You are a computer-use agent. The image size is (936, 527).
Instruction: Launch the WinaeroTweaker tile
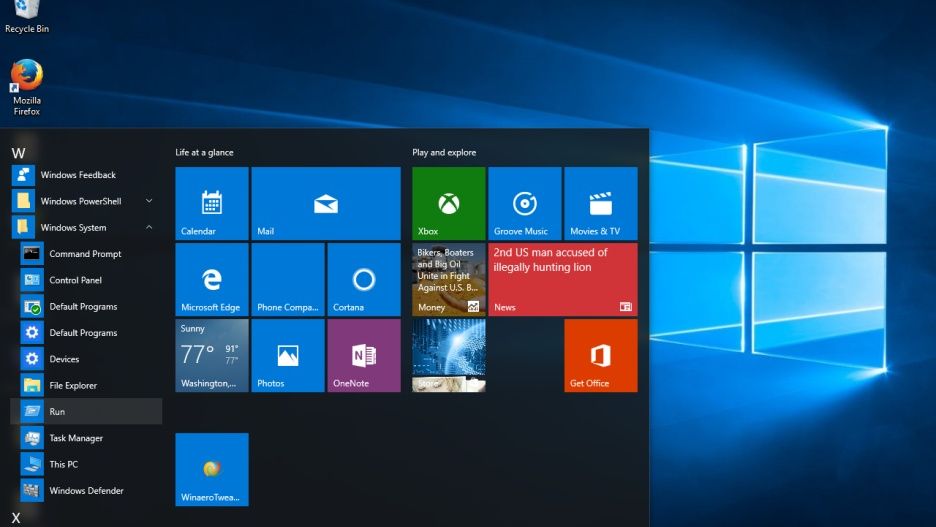(212, 470)
